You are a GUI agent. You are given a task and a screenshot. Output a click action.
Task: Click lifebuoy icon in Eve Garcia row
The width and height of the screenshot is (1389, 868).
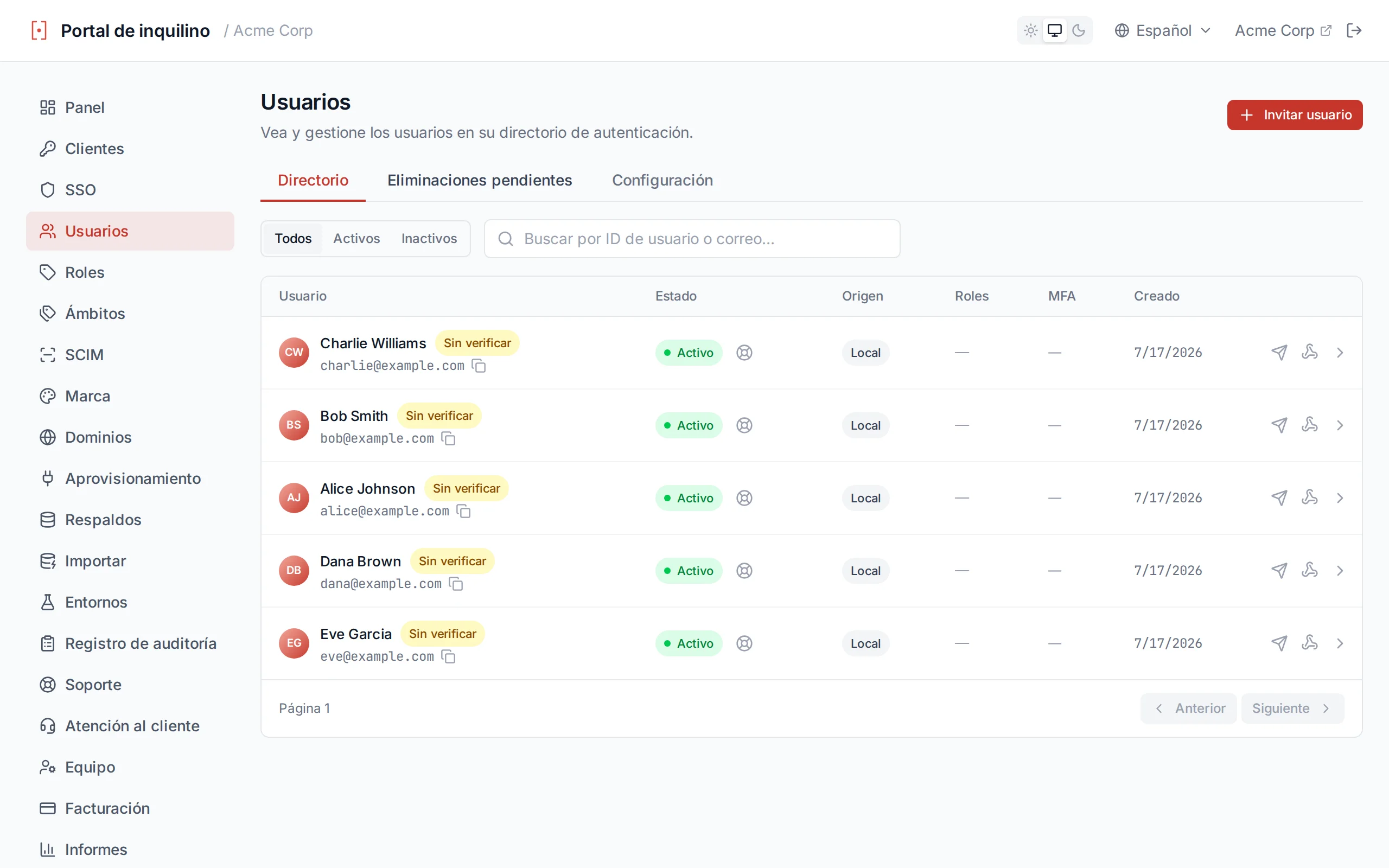(x=744, y=643)
